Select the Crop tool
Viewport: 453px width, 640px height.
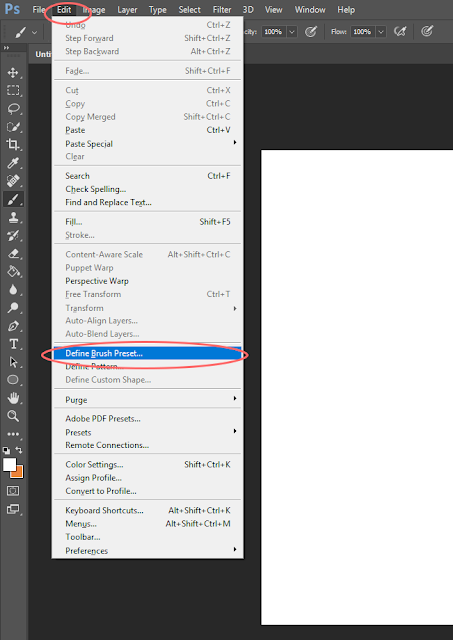pyautogui.click(x=13, y=144)
